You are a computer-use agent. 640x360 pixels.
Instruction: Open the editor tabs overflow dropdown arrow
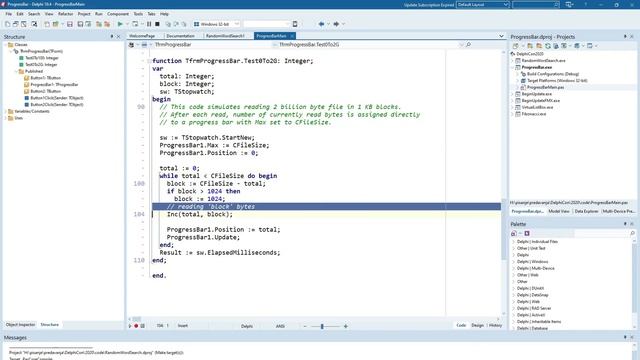tap(501, 36)
